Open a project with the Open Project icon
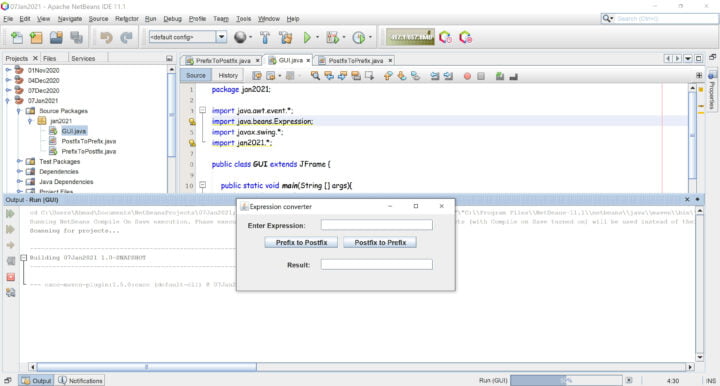Viewport: 720px width, 386px height. (56, 38)
